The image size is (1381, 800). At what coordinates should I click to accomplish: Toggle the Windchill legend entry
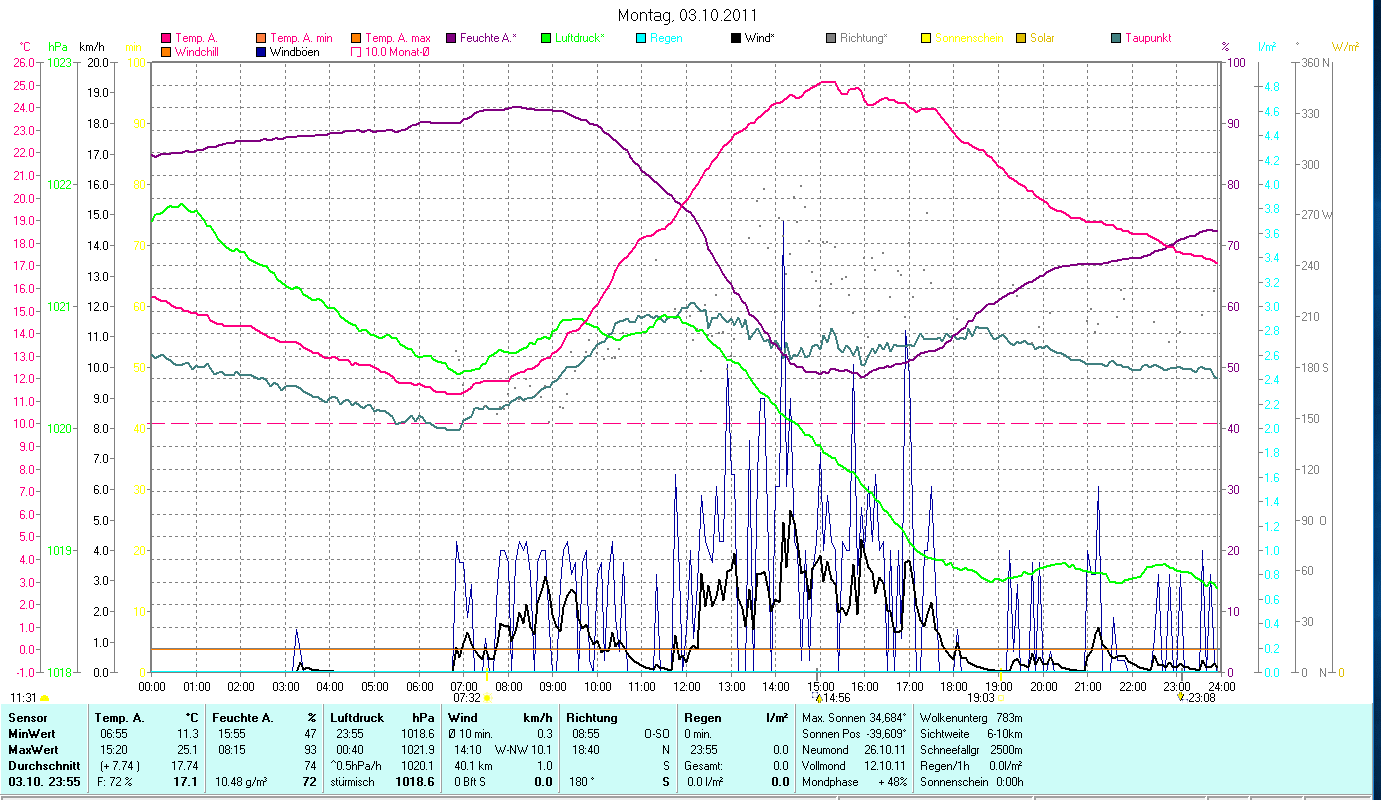pyautogui.click(x=196, y=52)
